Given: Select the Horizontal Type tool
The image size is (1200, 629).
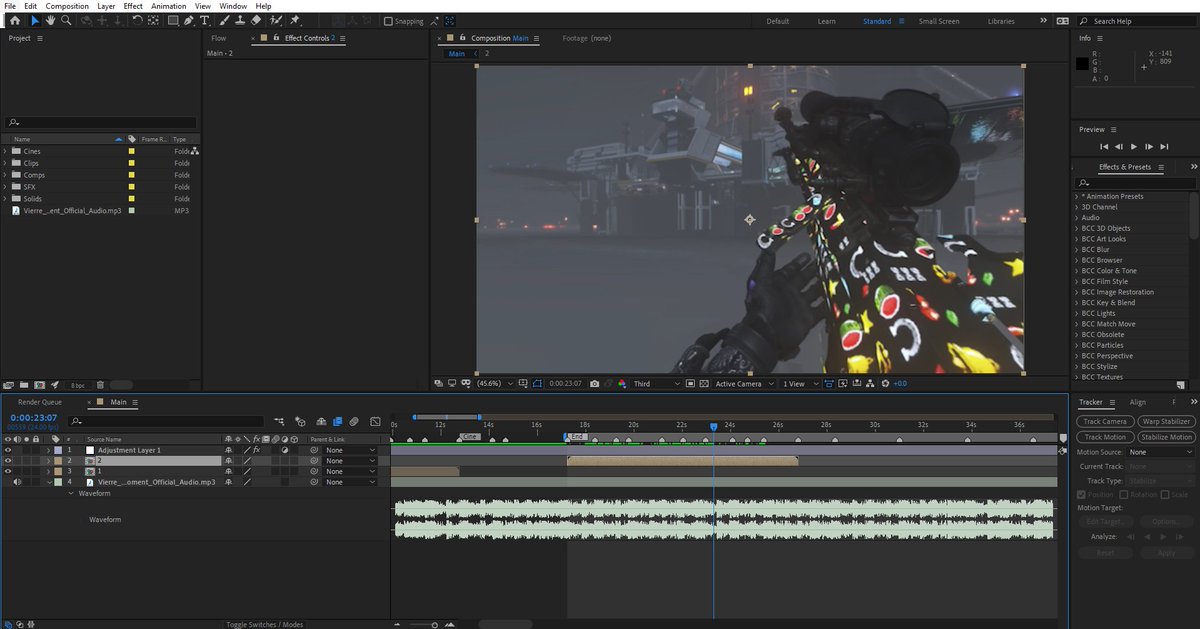Looking at the screenshot, I should point(204,20).
